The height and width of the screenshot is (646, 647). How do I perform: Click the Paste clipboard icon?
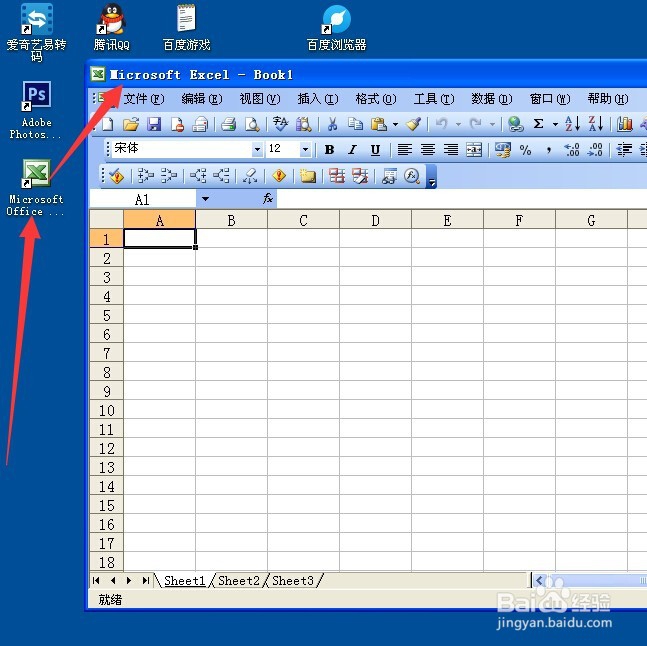pyautogui.click(x=378, y=124)
